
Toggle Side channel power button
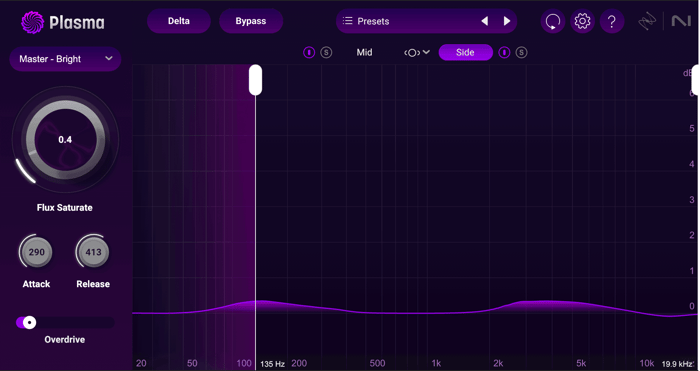pyautogui.click(x=504, y=53)
